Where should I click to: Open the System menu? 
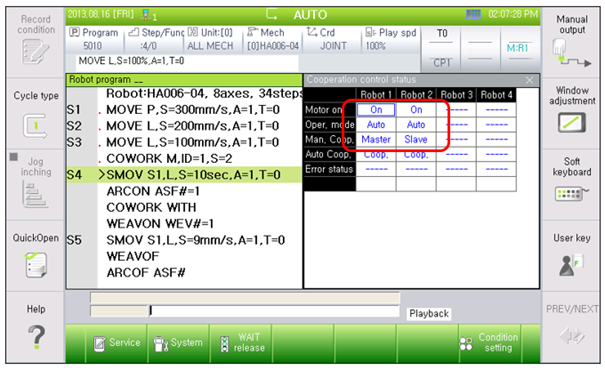tap(178, 343)
